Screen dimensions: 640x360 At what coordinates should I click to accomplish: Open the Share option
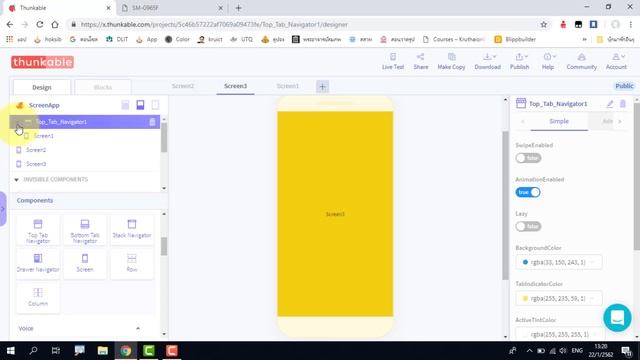coord(421,61)
